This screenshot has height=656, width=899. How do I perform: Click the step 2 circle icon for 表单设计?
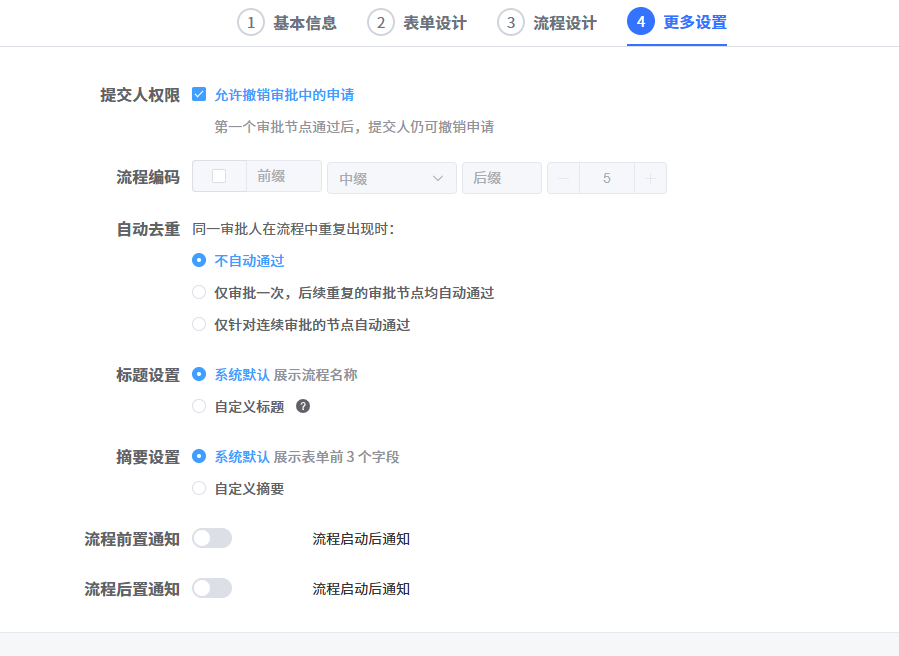pos(380,22)
